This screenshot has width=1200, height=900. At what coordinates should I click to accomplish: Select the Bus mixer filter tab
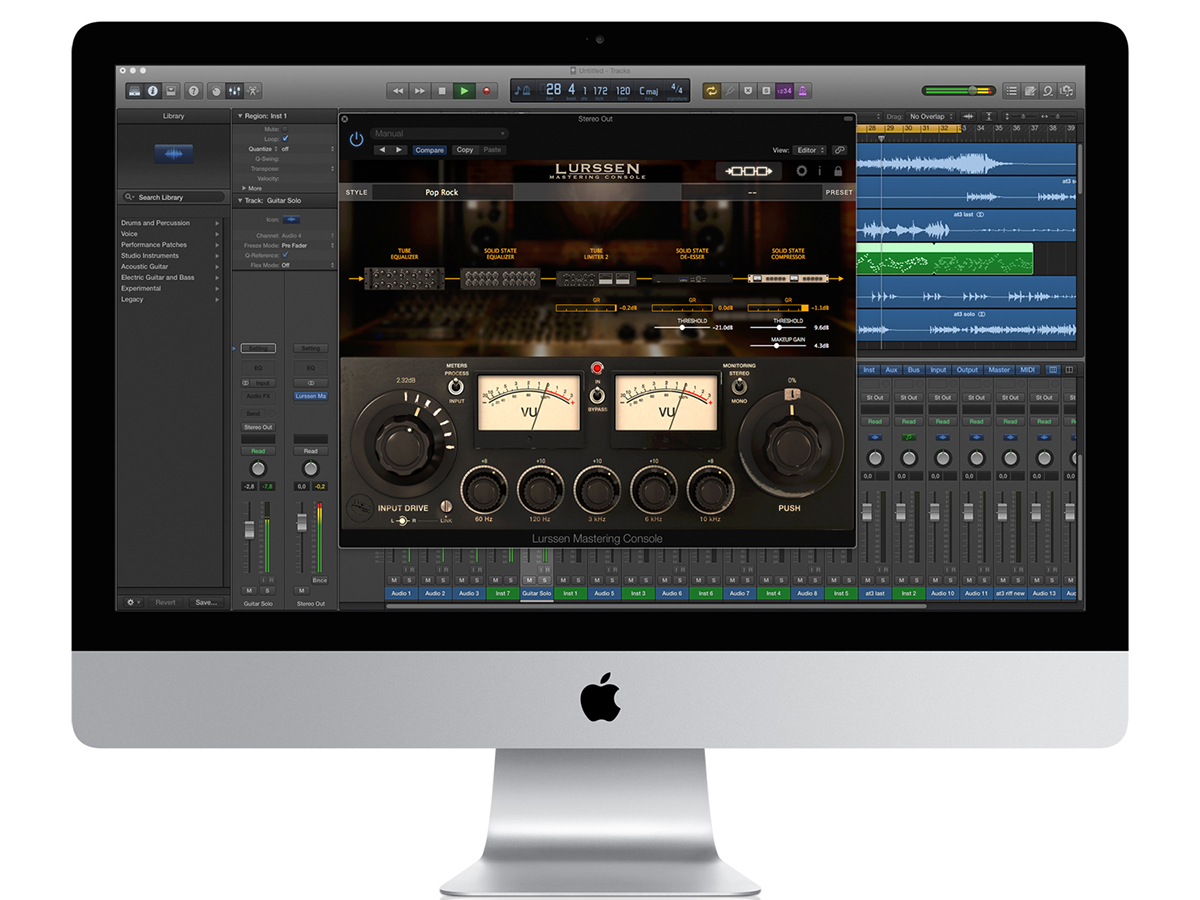[x=914, y=370]
